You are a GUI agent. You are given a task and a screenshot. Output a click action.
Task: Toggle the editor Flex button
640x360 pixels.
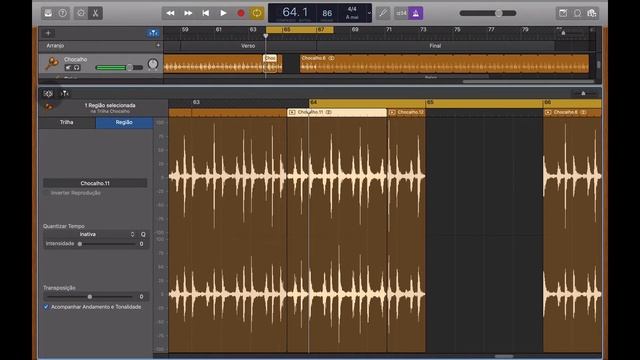(x=48, y=93)
